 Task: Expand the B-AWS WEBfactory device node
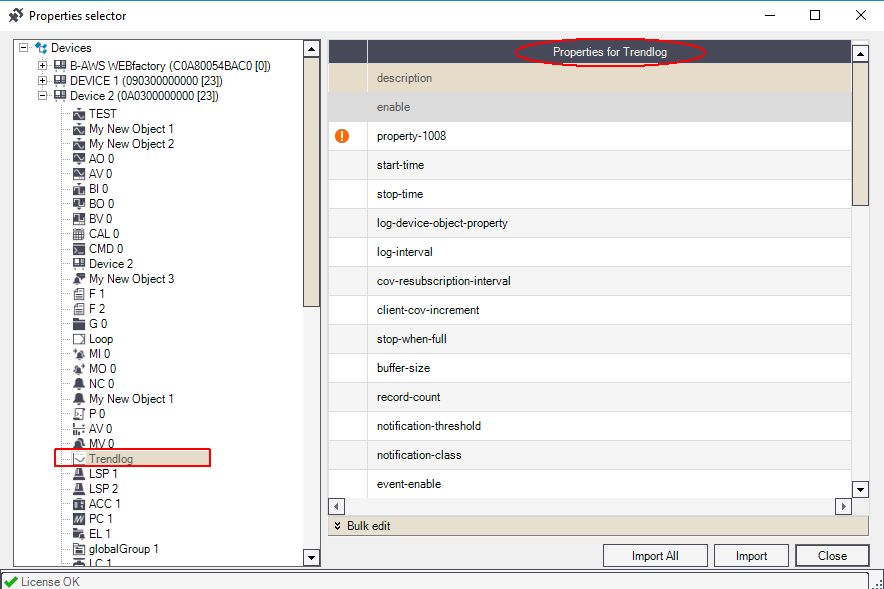[x=43, y=66]
